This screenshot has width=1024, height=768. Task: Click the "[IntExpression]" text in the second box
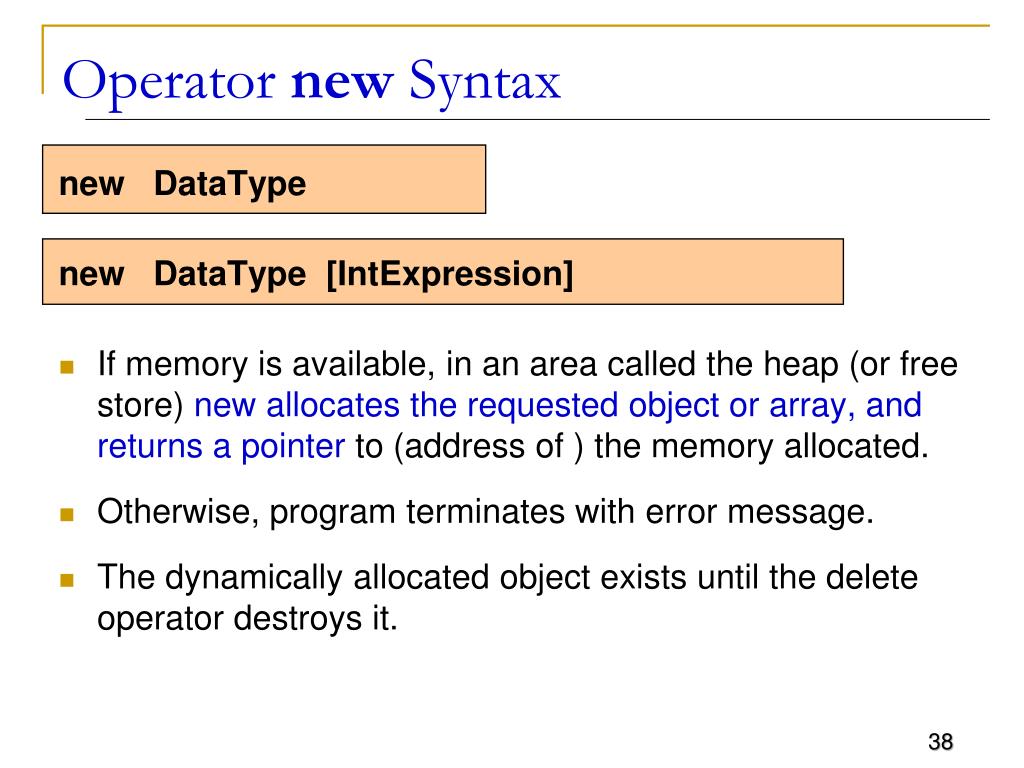[x=450, y=273]
